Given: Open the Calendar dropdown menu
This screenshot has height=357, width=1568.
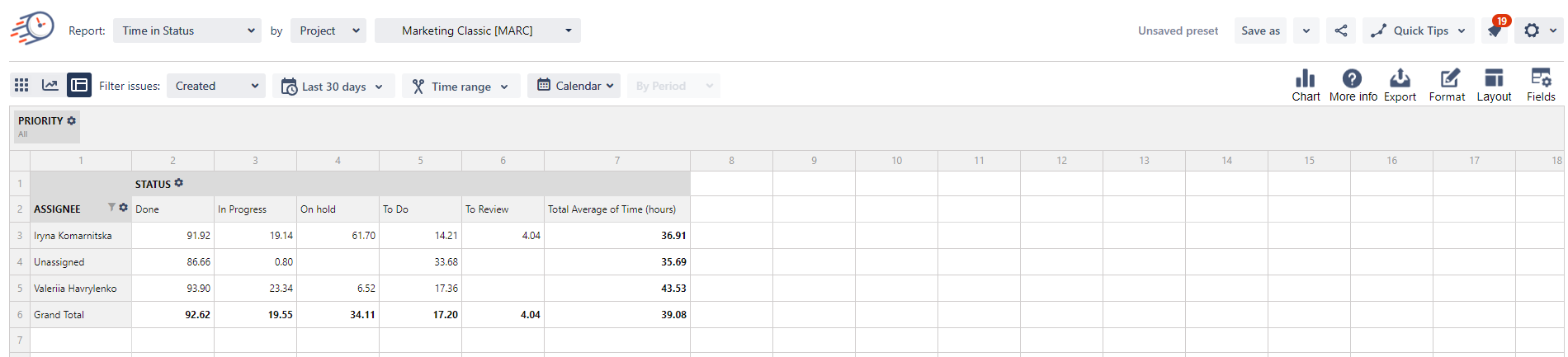Looking at the screenshot, I should pos(574,86).
